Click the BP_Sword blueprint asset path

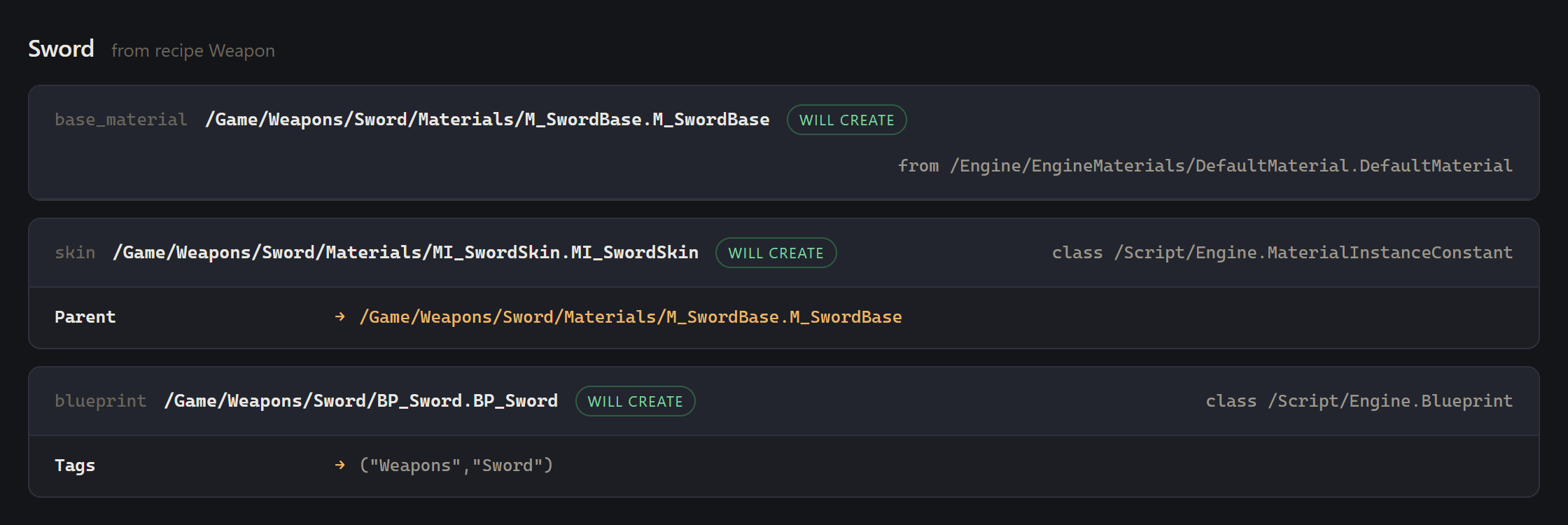(361, 401)
